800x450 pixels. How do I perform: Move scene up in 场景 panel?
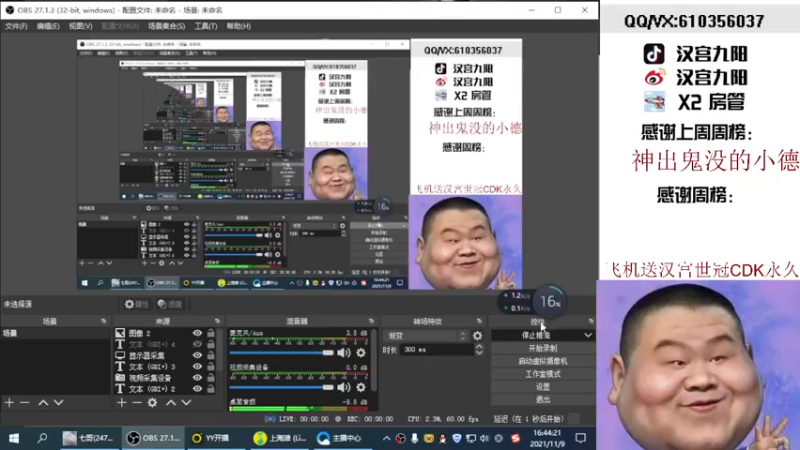43,403
